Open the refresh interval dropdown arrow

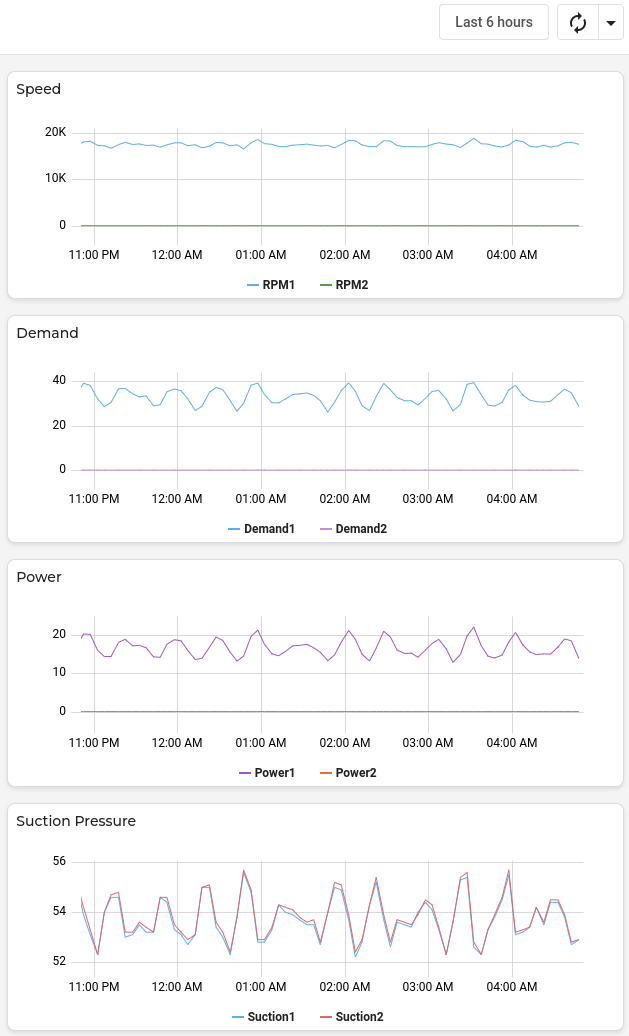coord(610,22)
